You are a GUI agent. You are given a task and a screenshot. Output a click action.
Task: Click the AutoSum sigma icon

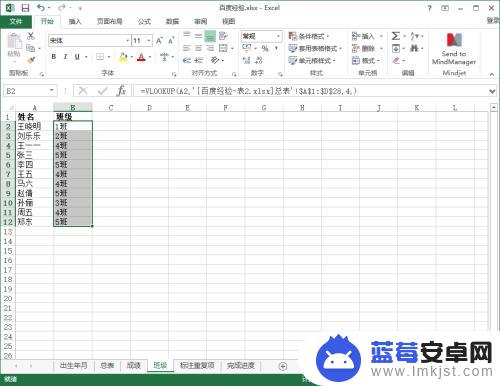click(396, 36)
